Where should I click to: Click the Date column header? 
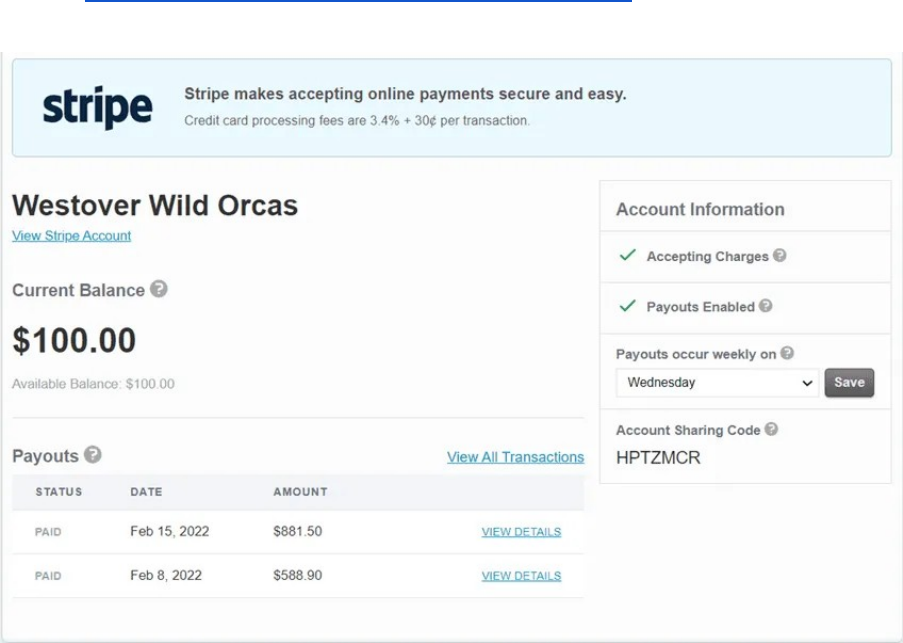(x=145, y=492)
